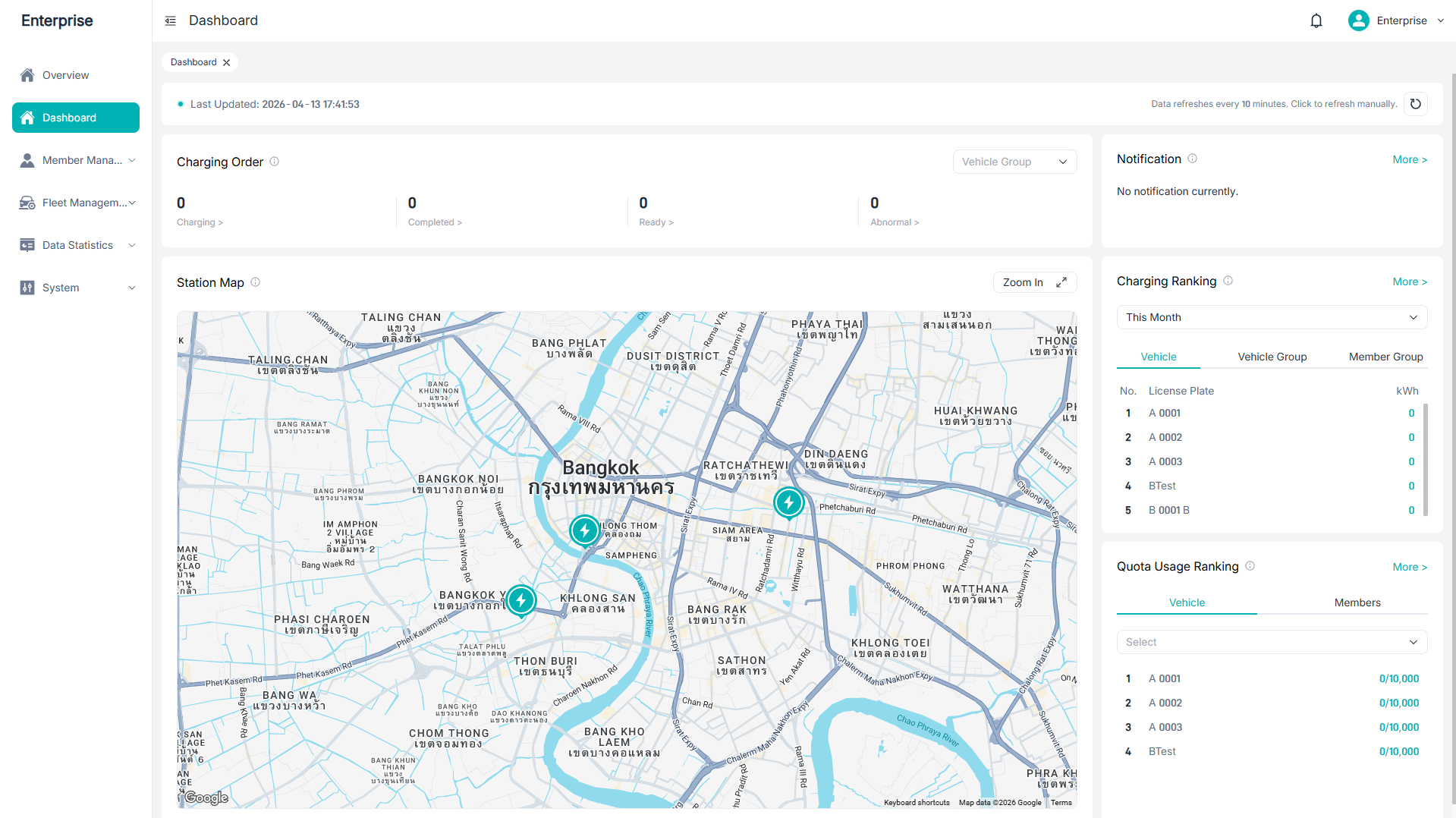
Task: Show Station Map info tooltip icon
Action: coord(256,282)
